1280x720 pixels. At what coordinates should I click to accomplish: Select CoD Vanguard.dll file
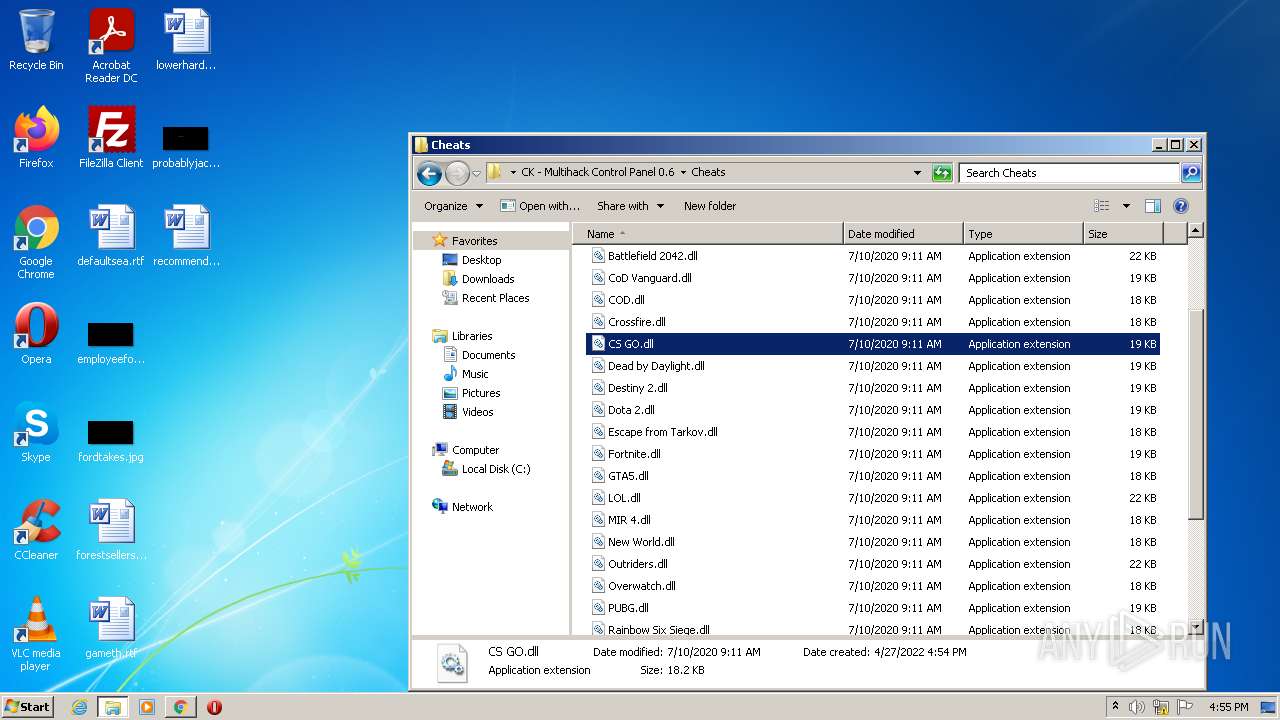pyautogui.click(x=872, y=278)
